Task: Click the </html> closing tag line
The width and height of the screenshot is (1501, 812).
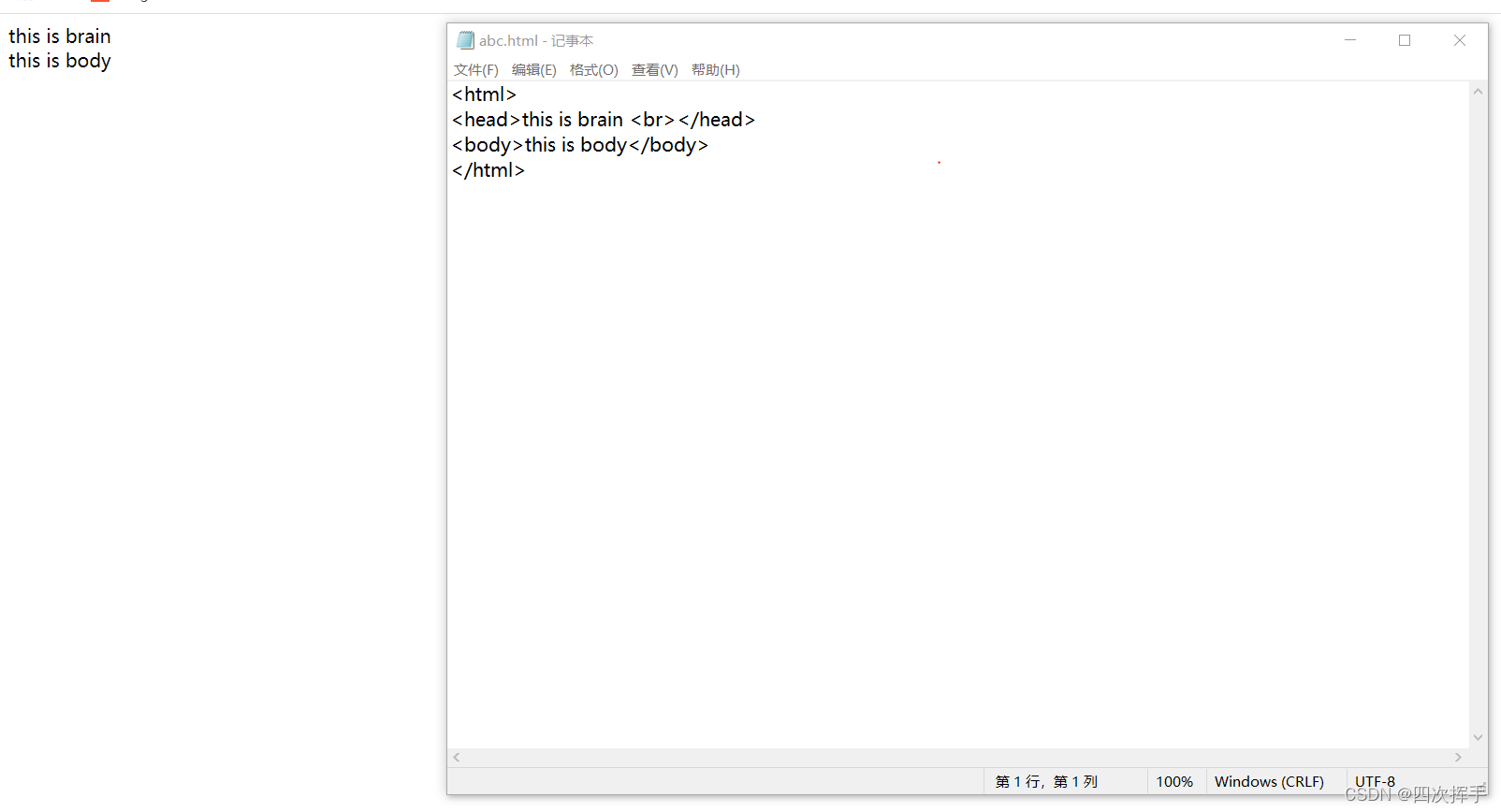Action: click(488, 170)
